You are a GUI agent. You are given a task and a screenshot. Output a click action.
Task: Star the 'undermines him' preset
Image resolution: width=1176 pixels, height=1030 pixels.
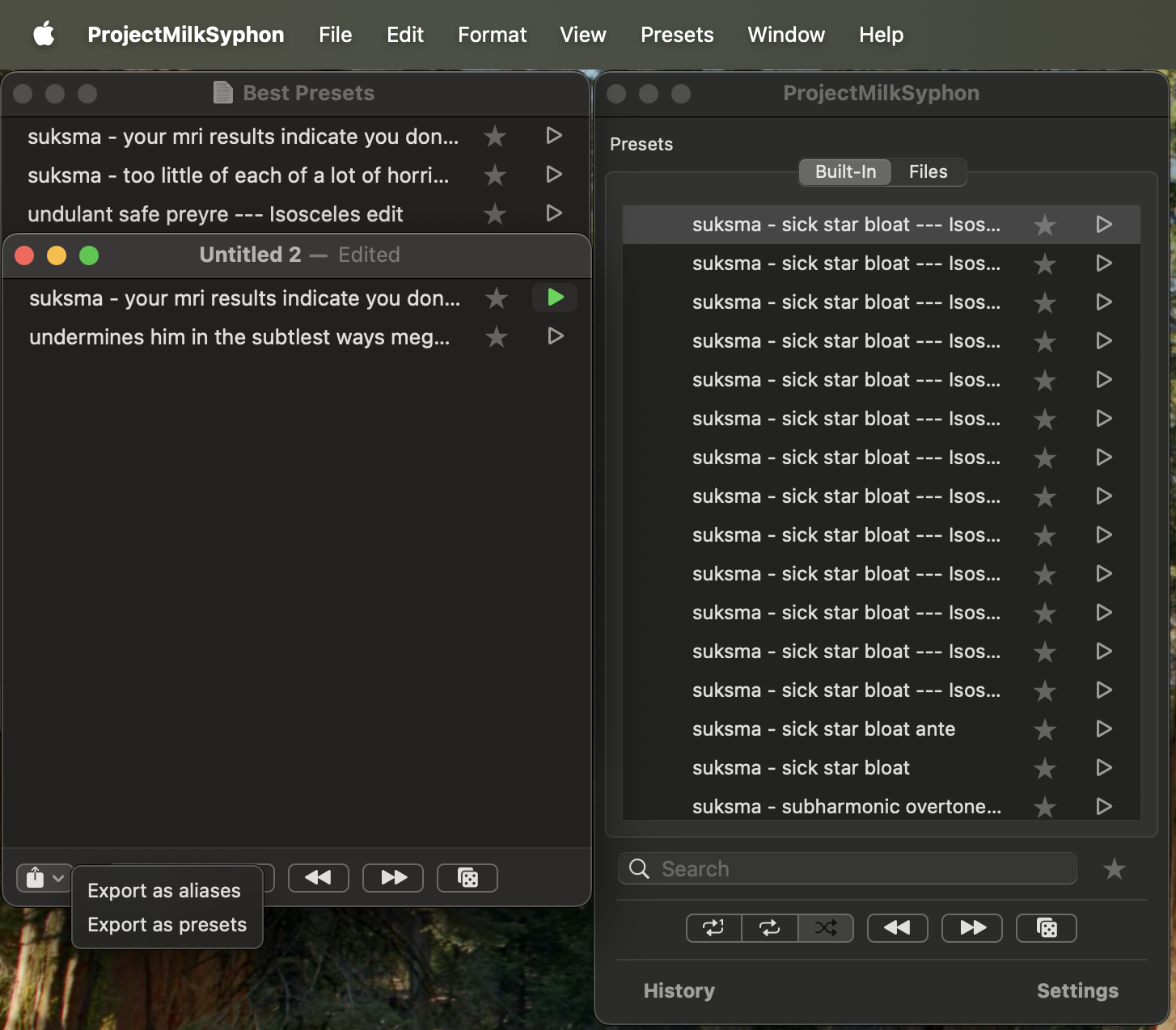(497, 337)
